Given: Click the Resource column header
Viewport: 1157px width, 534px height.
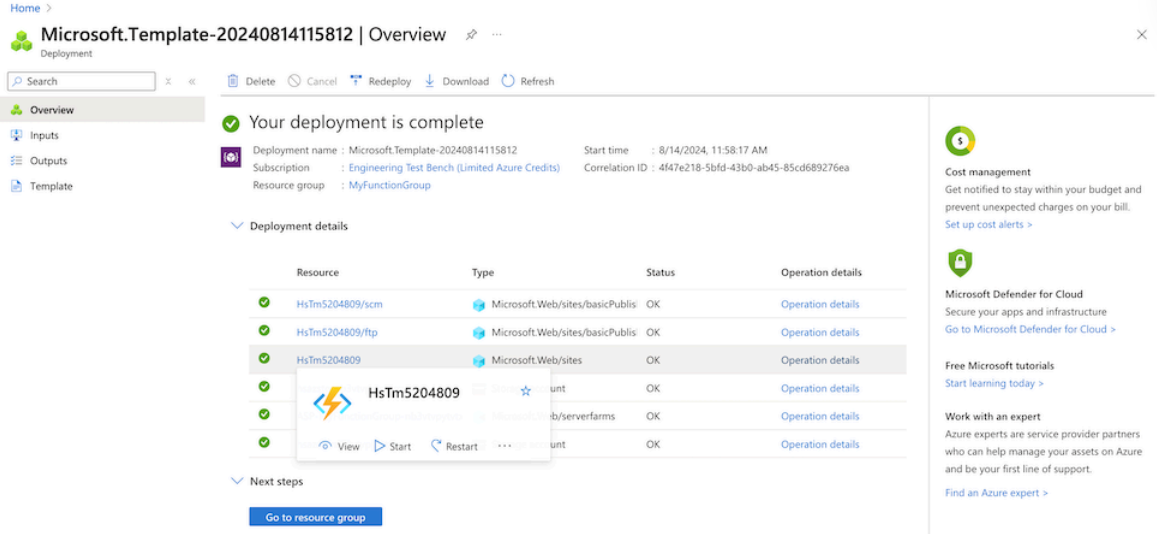Looking at the screenshot, I should click(317, 272).
